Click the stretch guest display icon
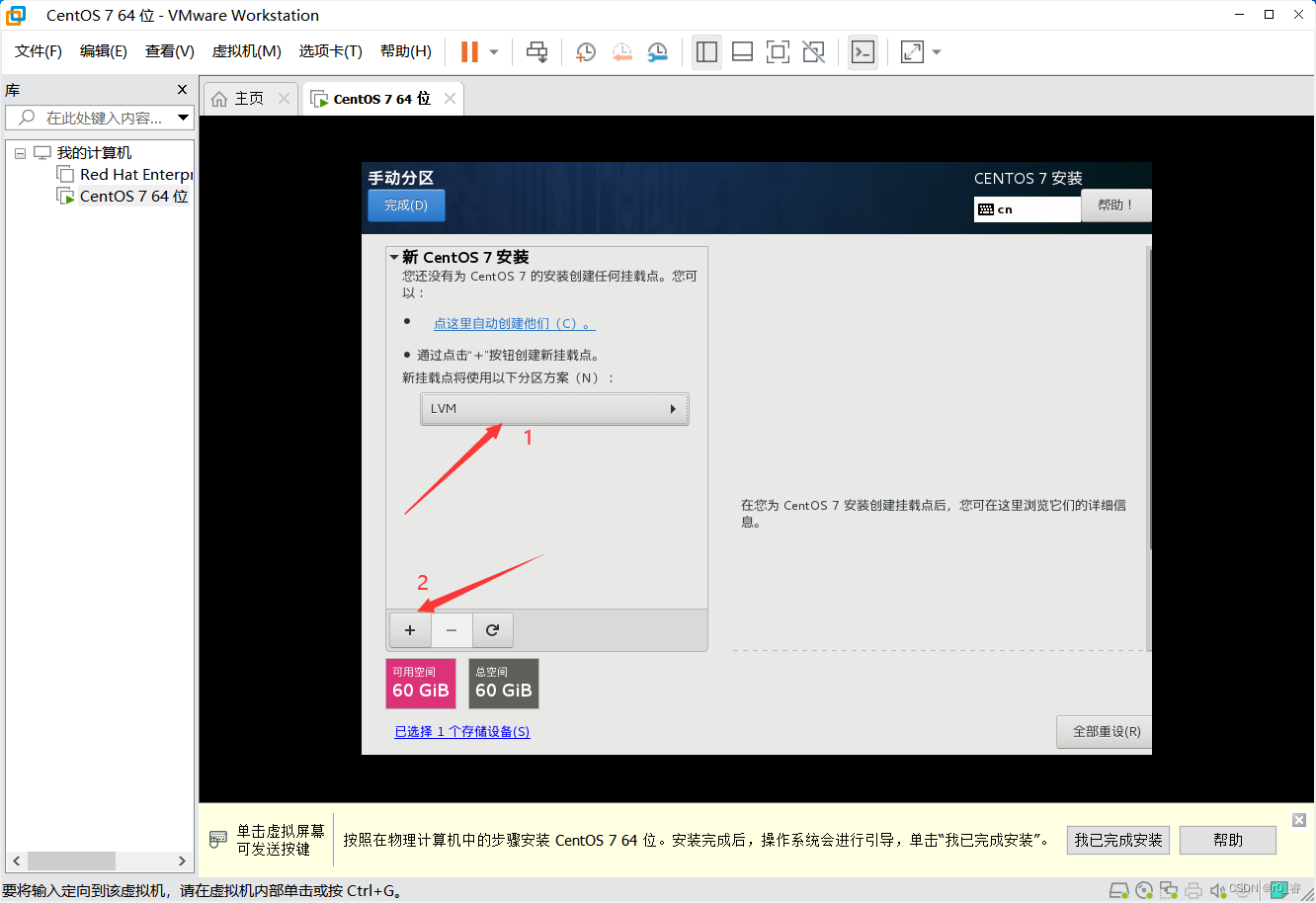This screenshot has height=903, width=1316. (x=912, y=52)
